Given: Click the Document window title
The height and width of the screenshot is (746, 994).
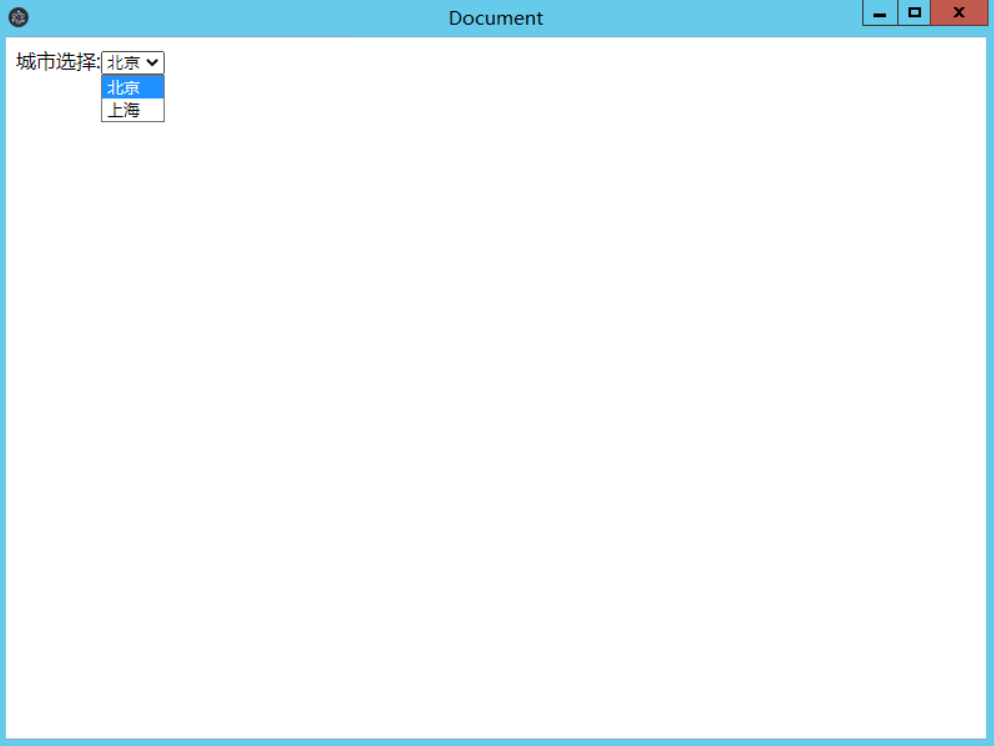Looking at the screenshot, I should coord(496,18).
